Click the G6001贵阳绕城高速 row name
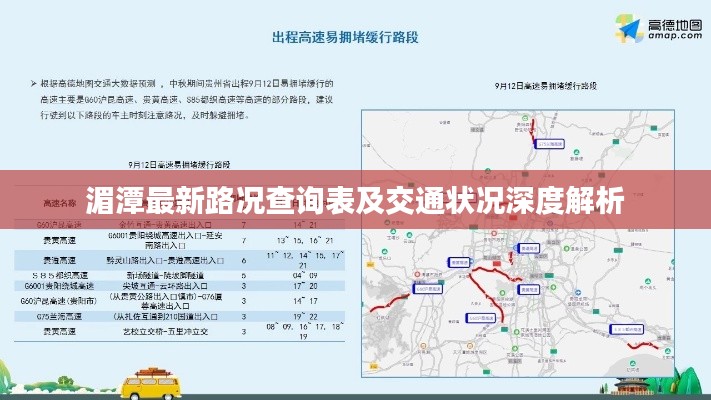This screenshot has height=400, width=711. click(59, 286)
